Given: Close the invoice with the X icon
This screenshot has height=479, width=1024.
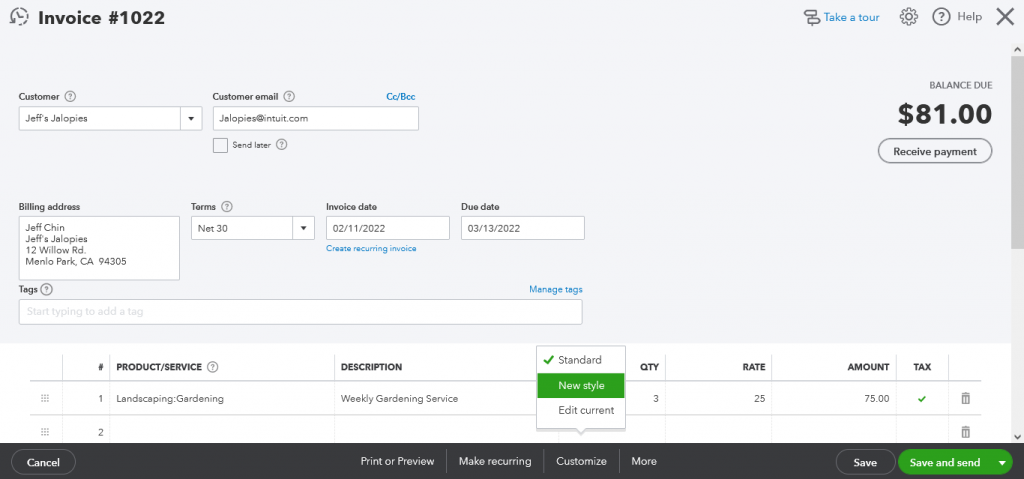Looking at the screenshot, I should [1005, 17].
